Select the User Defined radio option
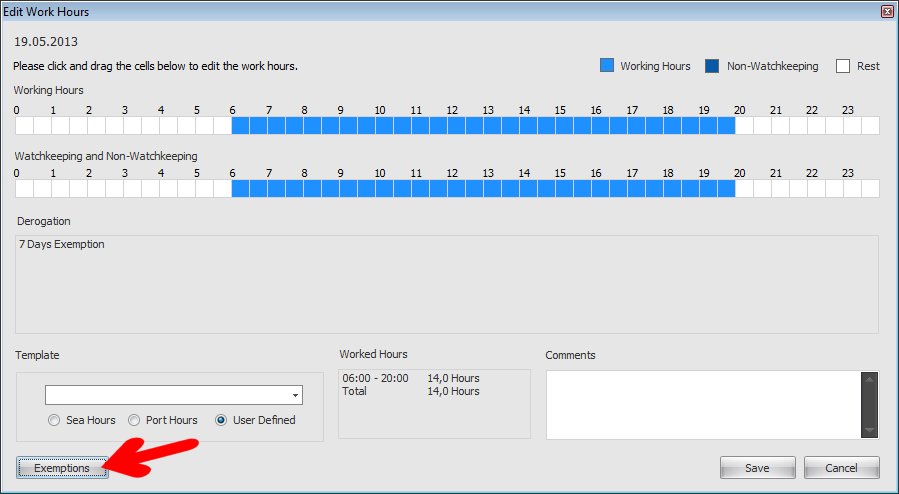This screenshot has height=494, width=899. [221, 420]
